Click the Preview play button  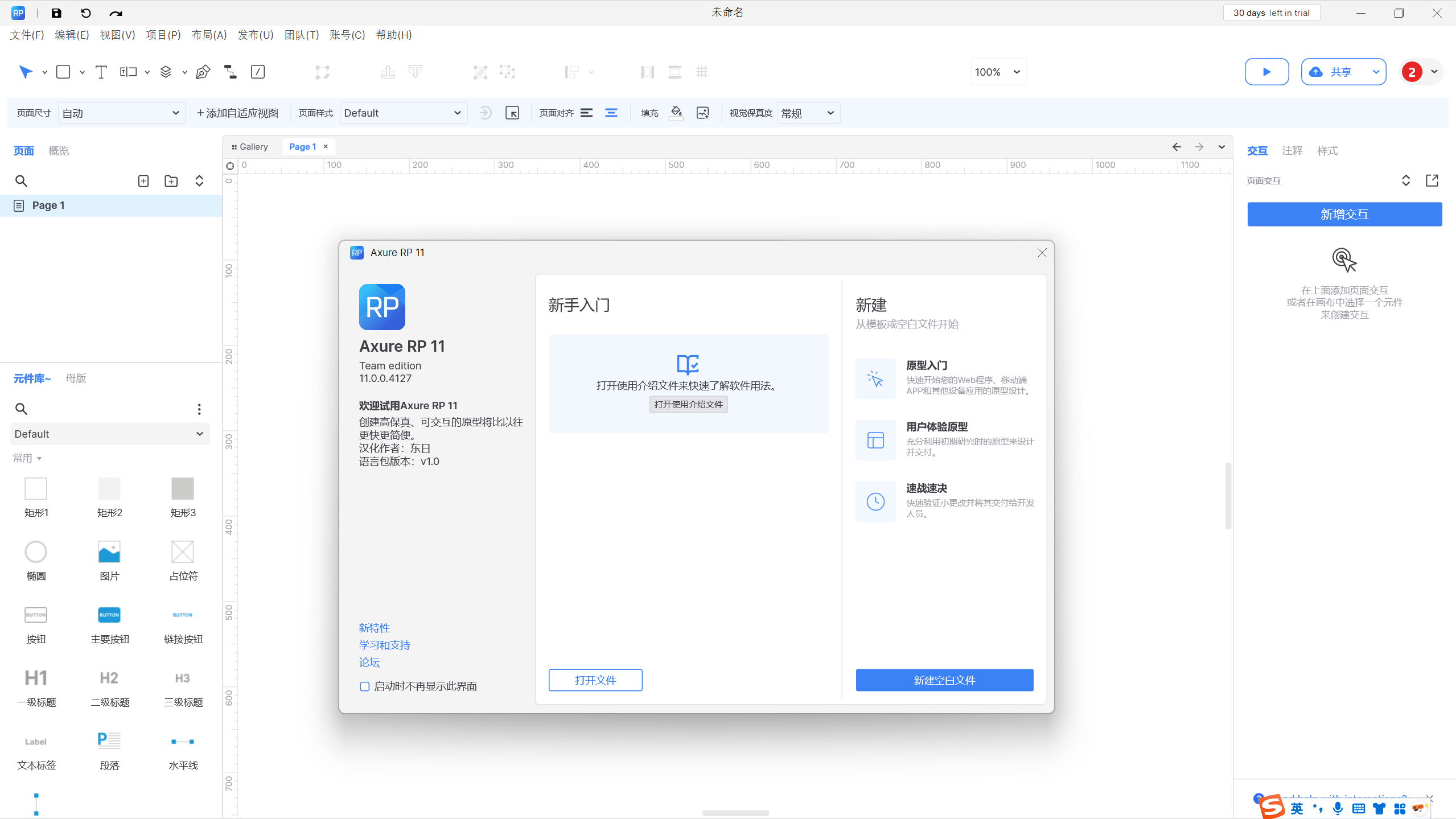pos(1266,72)
